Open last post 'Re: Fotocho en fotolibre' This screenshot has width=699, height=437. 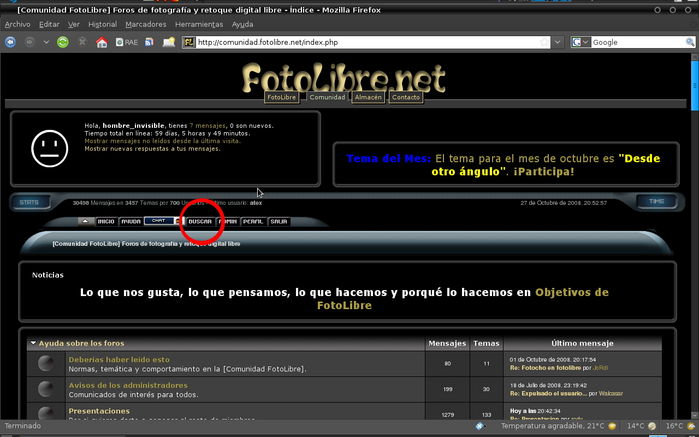tap(545, 368)
